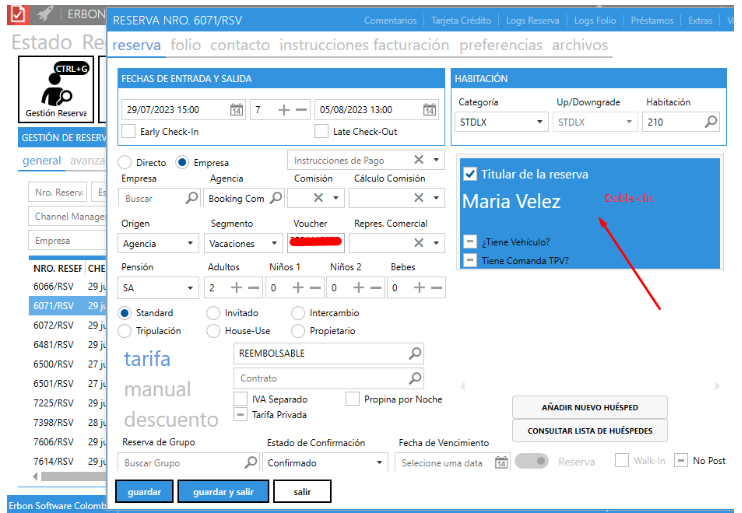The width and height of the screenshot is (742, 513).
Task: Click AÑADIR NUEVO HUÉSPED button
Action: (589, 407)
